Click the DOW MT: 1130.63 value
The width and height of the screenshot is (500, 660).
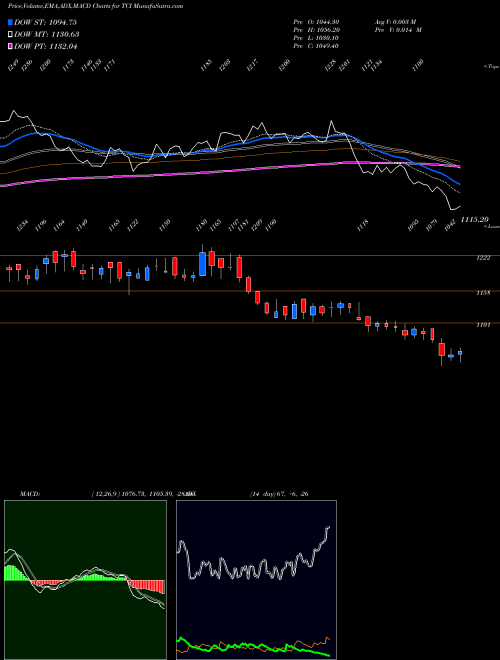[x=47, y=35]
